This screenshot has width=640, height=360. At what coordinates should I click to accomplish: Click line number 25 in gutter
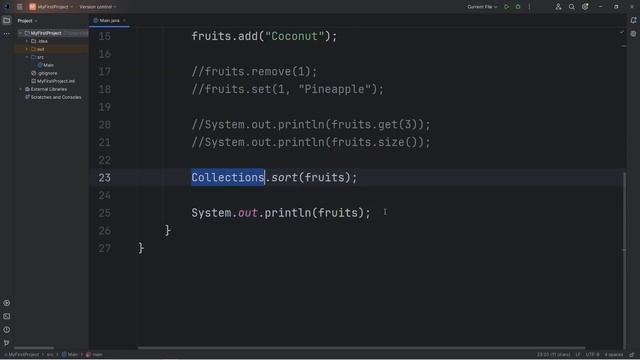(x=104, y=213)
